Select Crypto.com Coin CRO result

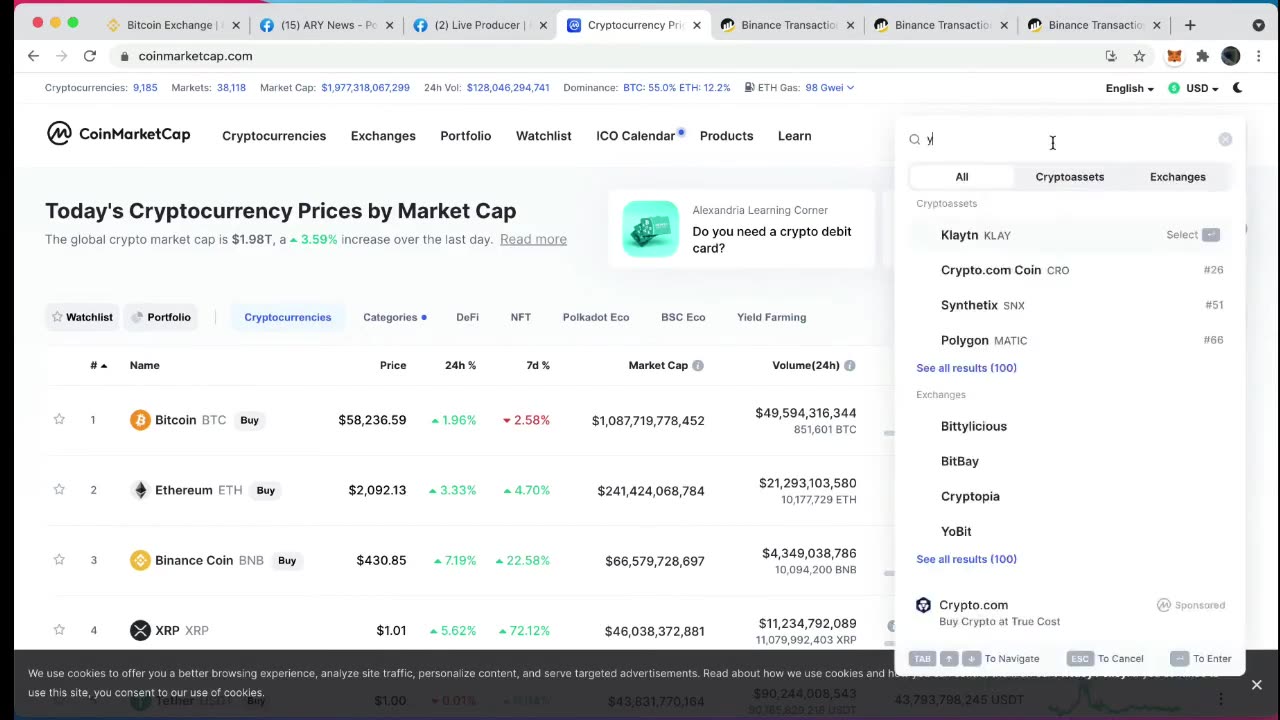tap(1070, 270)
